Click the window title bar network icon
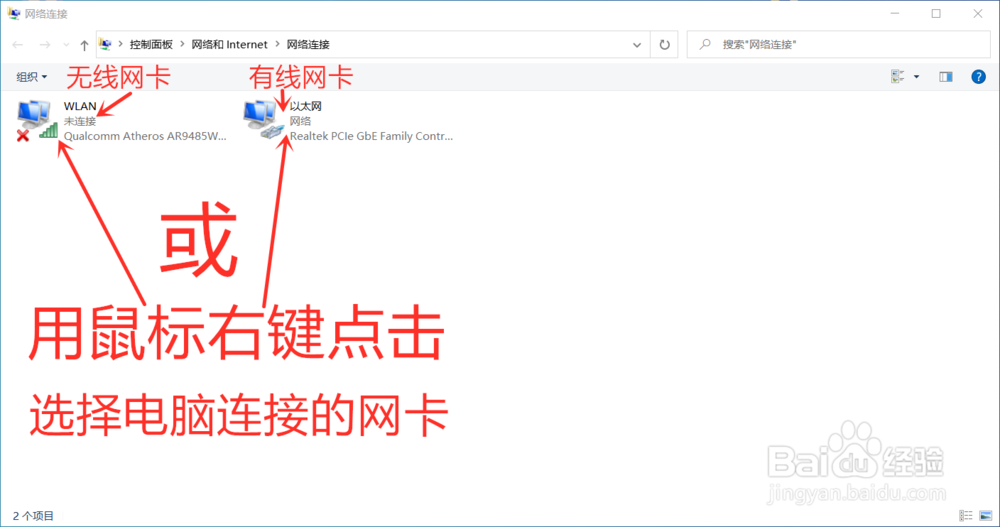The width and height of the screenshot is (1000, 527). [x=13, y=13]
